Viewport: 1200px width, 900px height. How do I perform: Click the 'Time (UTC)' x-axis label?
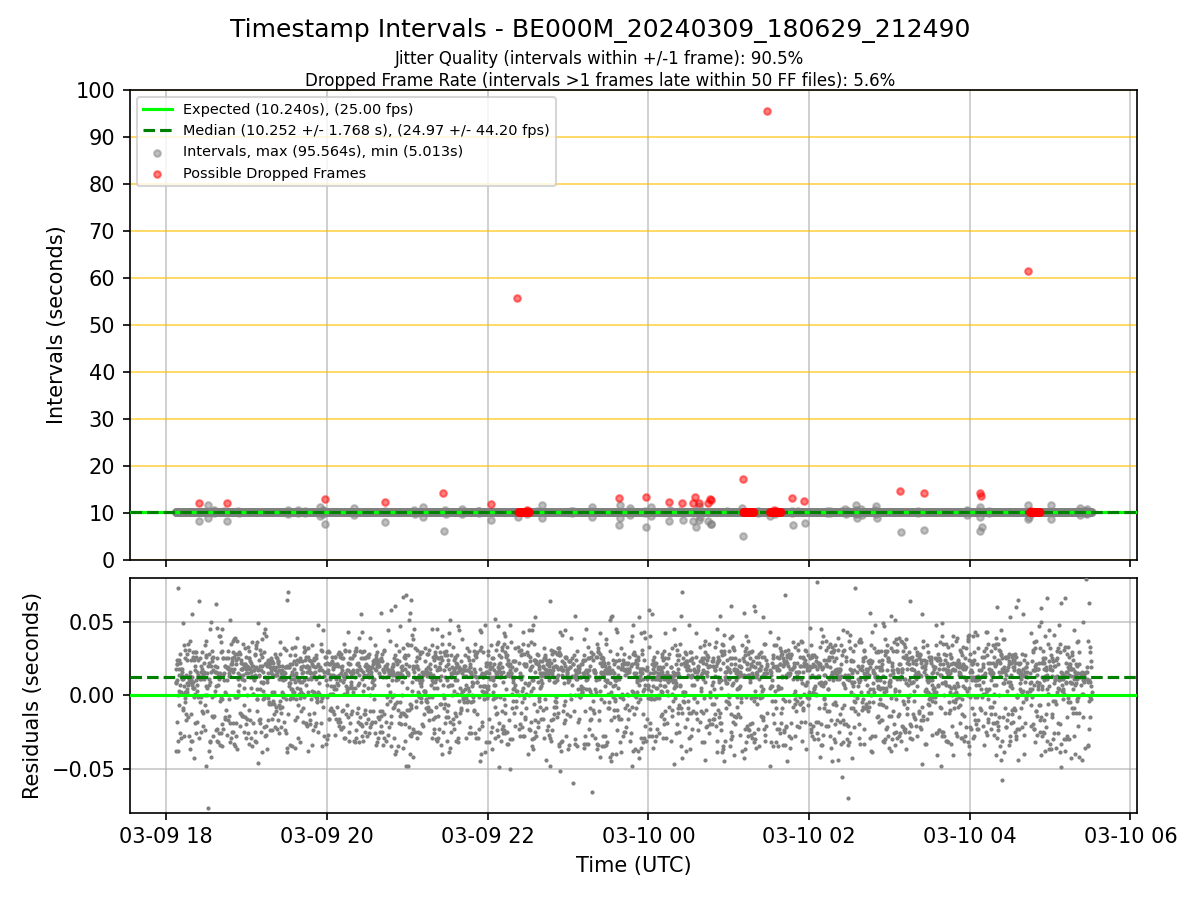click(633, 864)
